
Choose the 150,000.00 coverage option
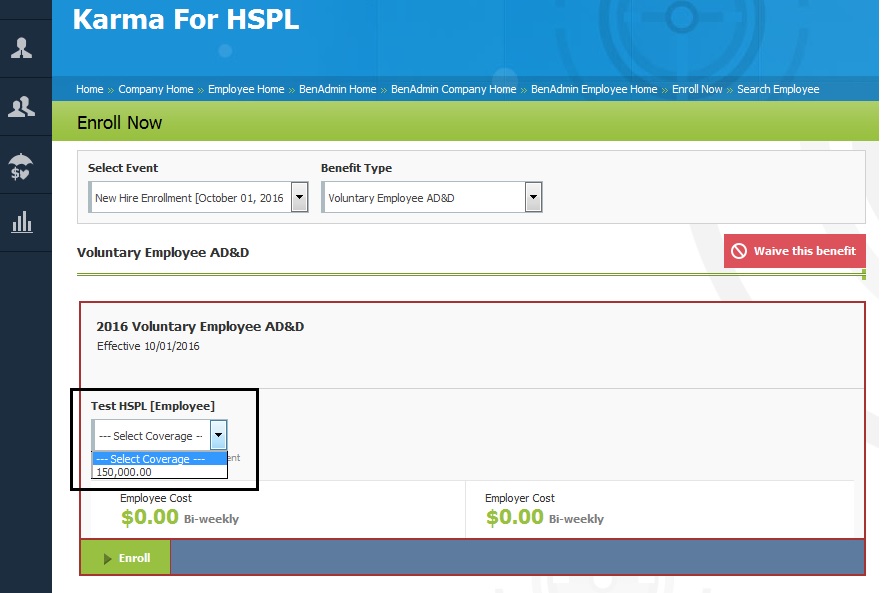click(124, 472)
